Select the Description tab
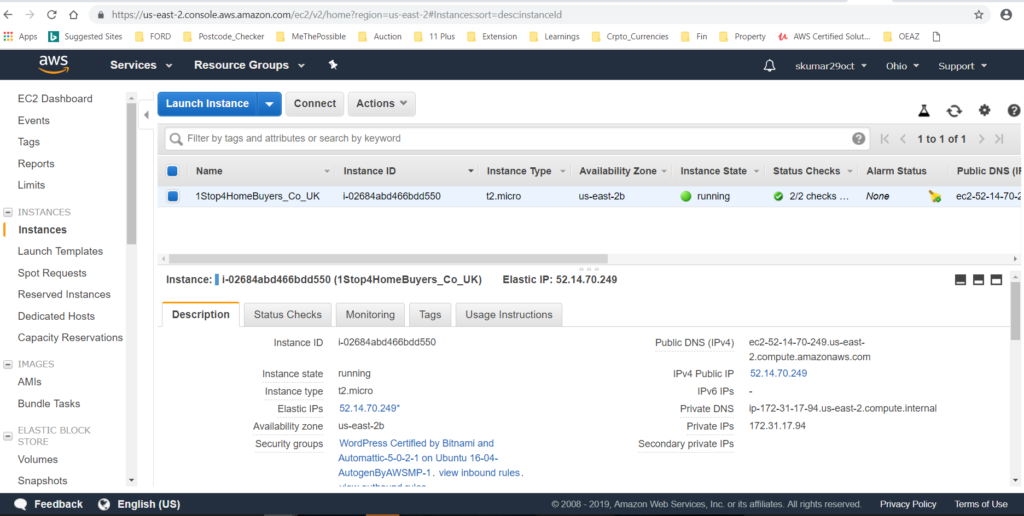Viewport: 1024px width, 516px height. pyautogui.click(x=200, y=314)
